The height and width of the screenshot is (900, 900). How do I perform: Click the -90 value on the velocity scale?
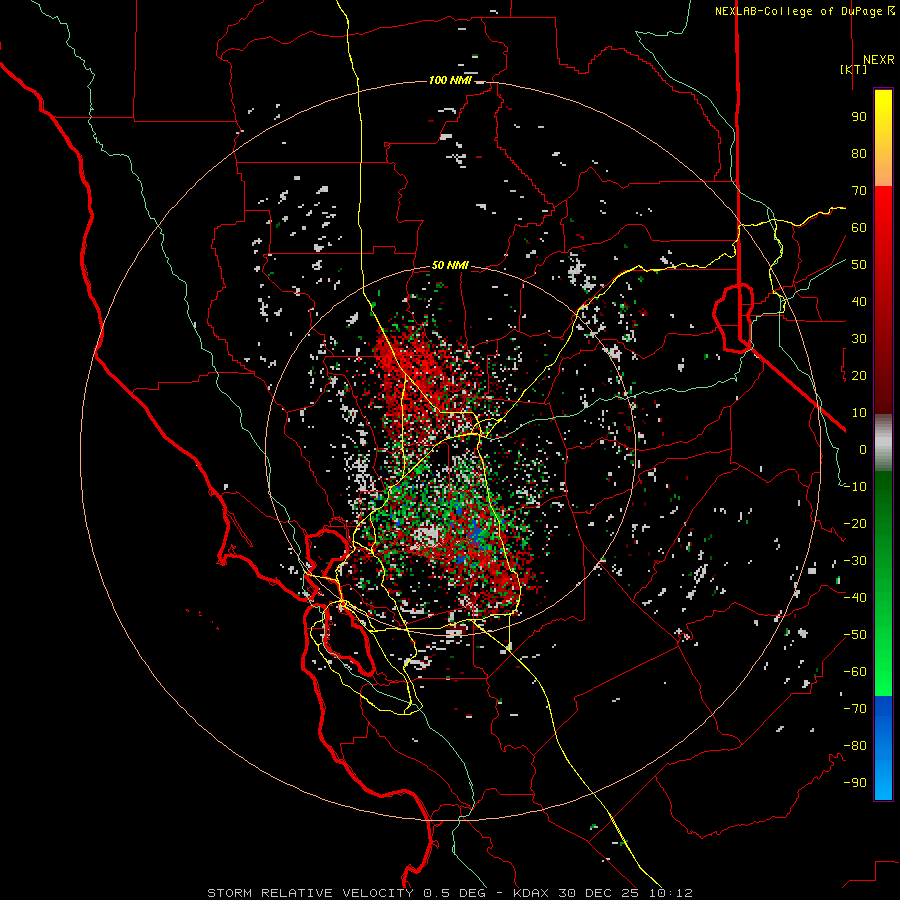pyautogui.click(x=855, y=783)
